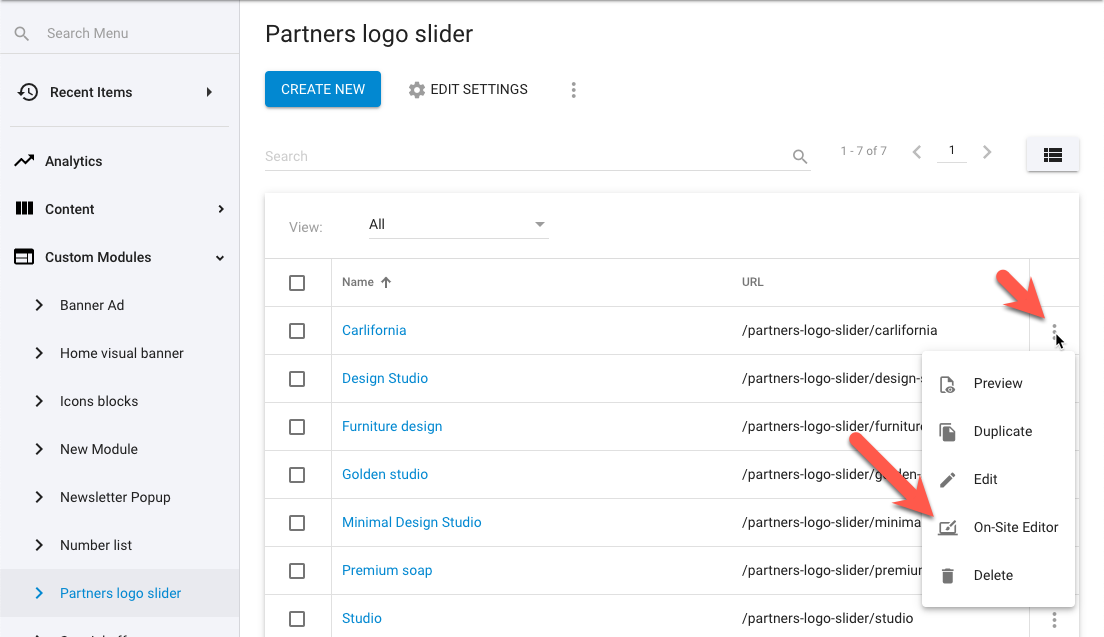This screenshot has width=1104, height=637.
Task: Click the search magnifier icon beside the pager
Action: point(799,156)
